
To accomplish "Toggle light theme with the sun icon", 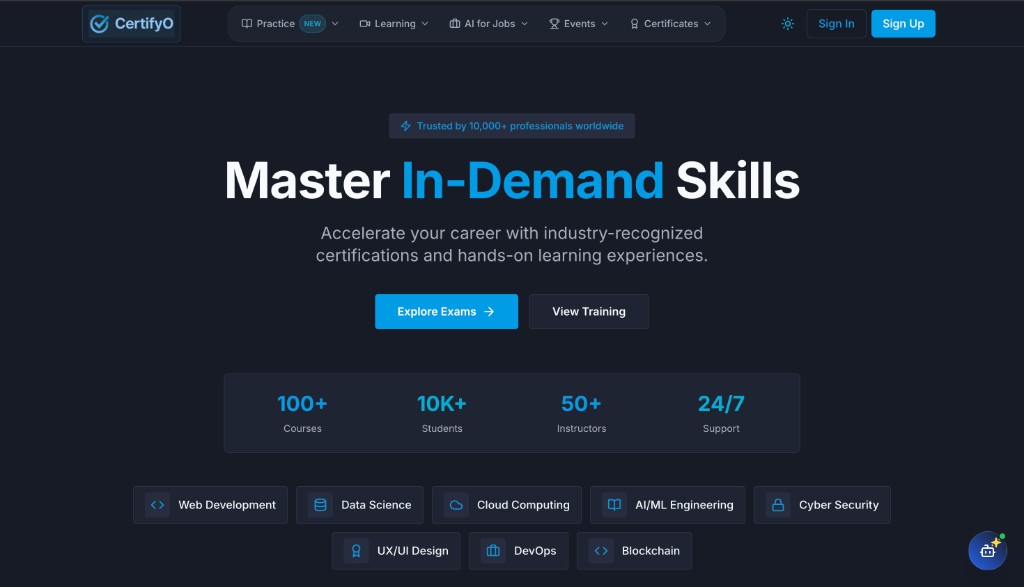I will (x=788, y=24).
